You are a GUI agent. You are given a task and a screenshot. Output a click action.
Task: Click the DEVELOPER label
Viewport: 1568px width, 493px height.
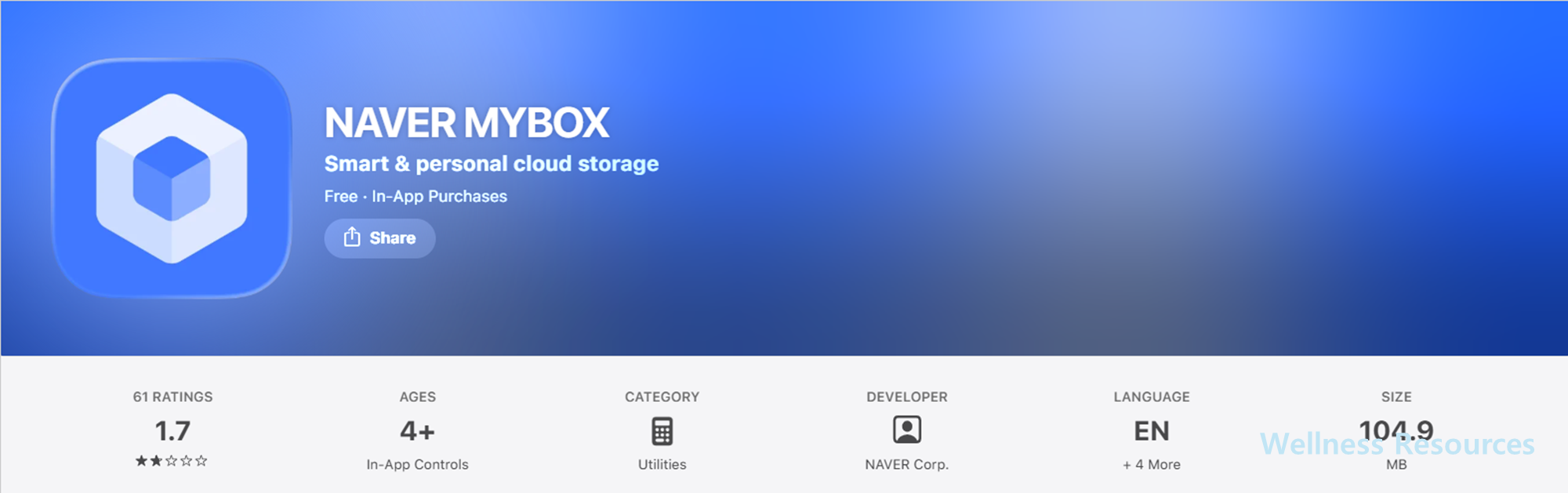[x=907, y=397]
